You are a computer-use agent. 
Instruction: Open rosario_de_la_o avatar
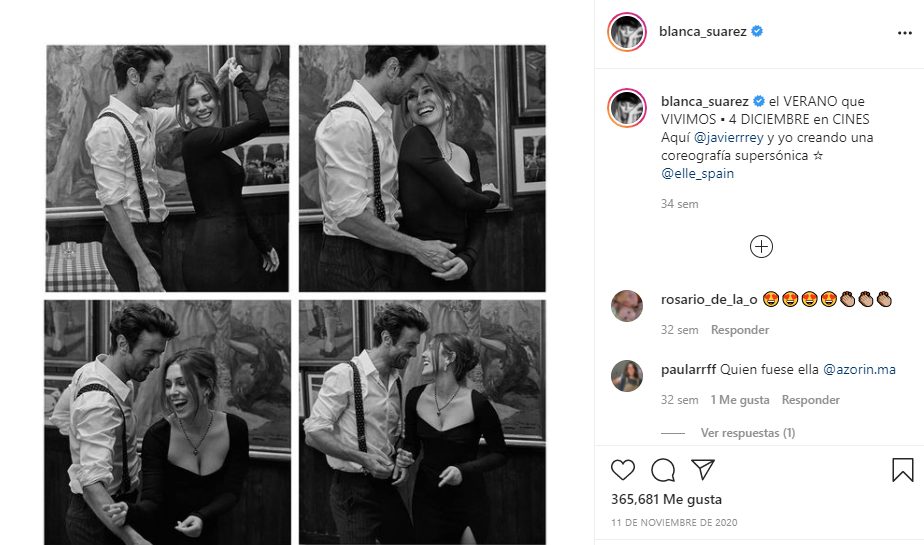[x=627, y=305]
